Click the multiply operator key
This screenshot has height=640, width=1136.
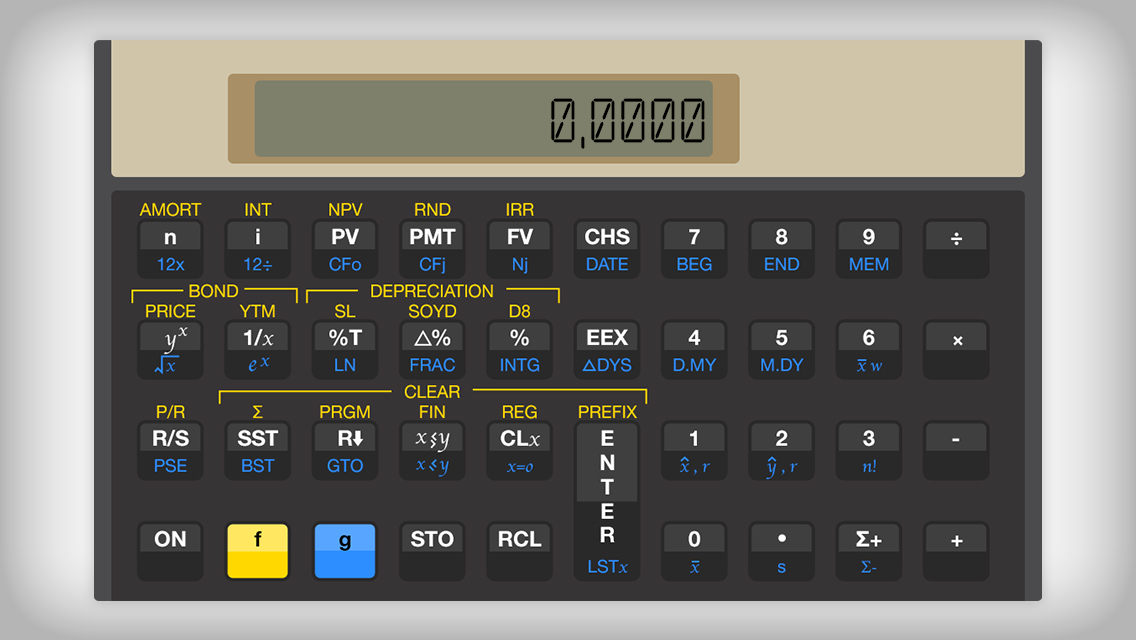[956, 350]
